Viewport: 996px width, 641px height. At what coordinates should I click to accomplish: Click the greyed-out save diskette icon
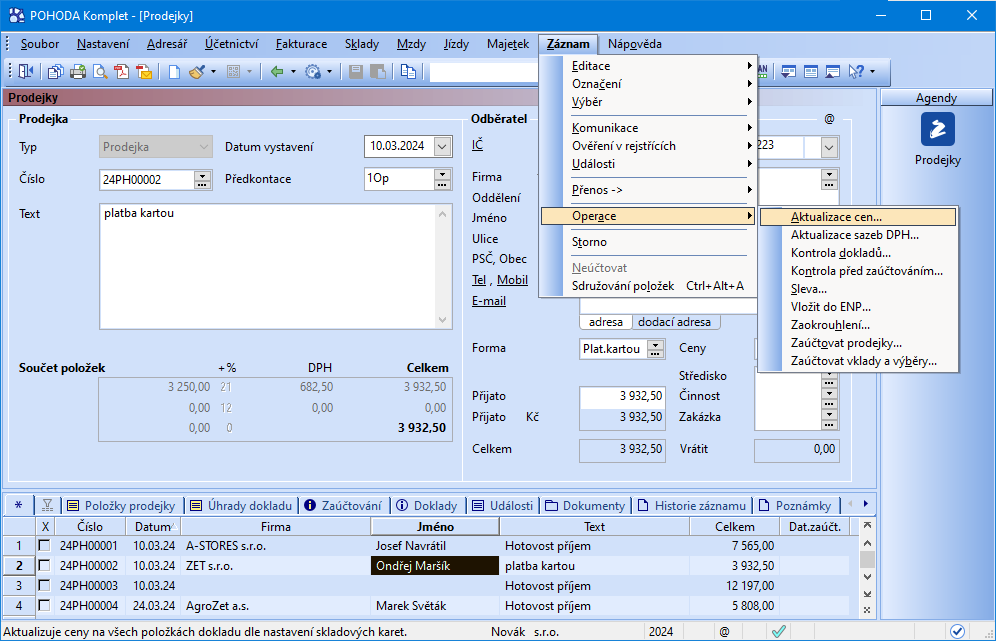pos(356,72)
